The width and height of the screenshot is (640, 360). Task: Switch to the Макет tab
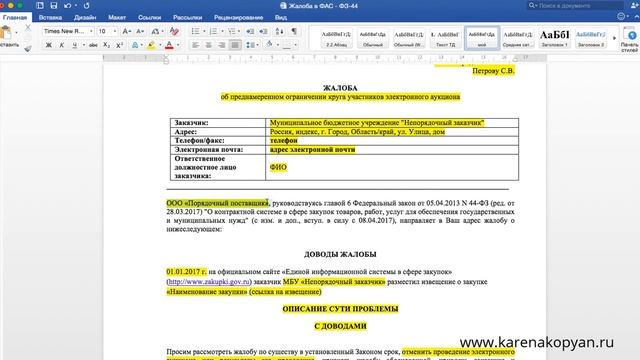(x=117, y=18)
